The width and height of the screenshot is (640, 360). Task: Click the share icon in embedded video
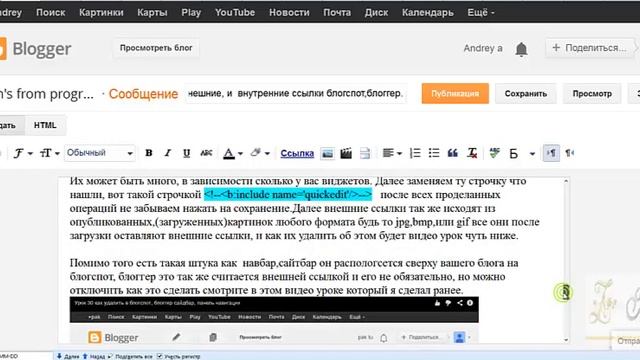(x=460, y=303)
